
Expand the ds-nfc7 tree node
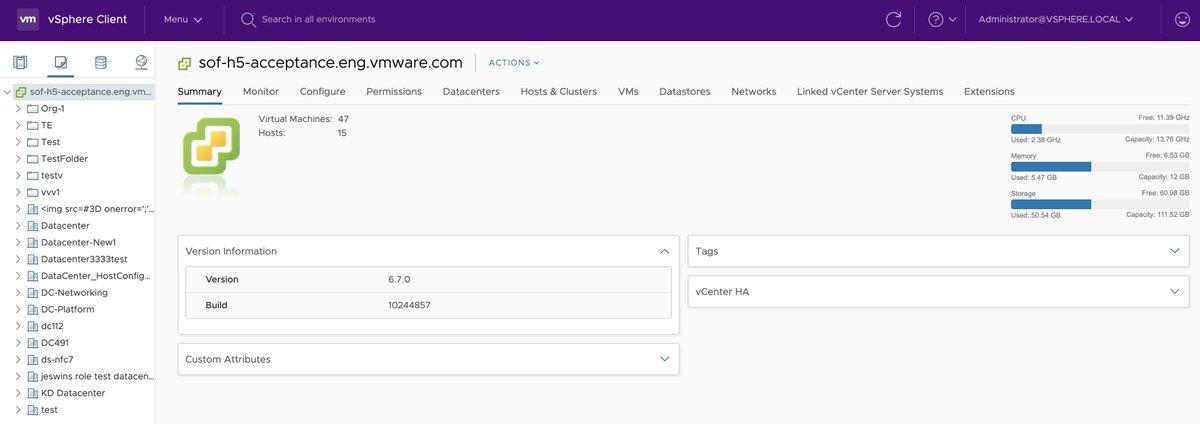[x=18, y=360]
